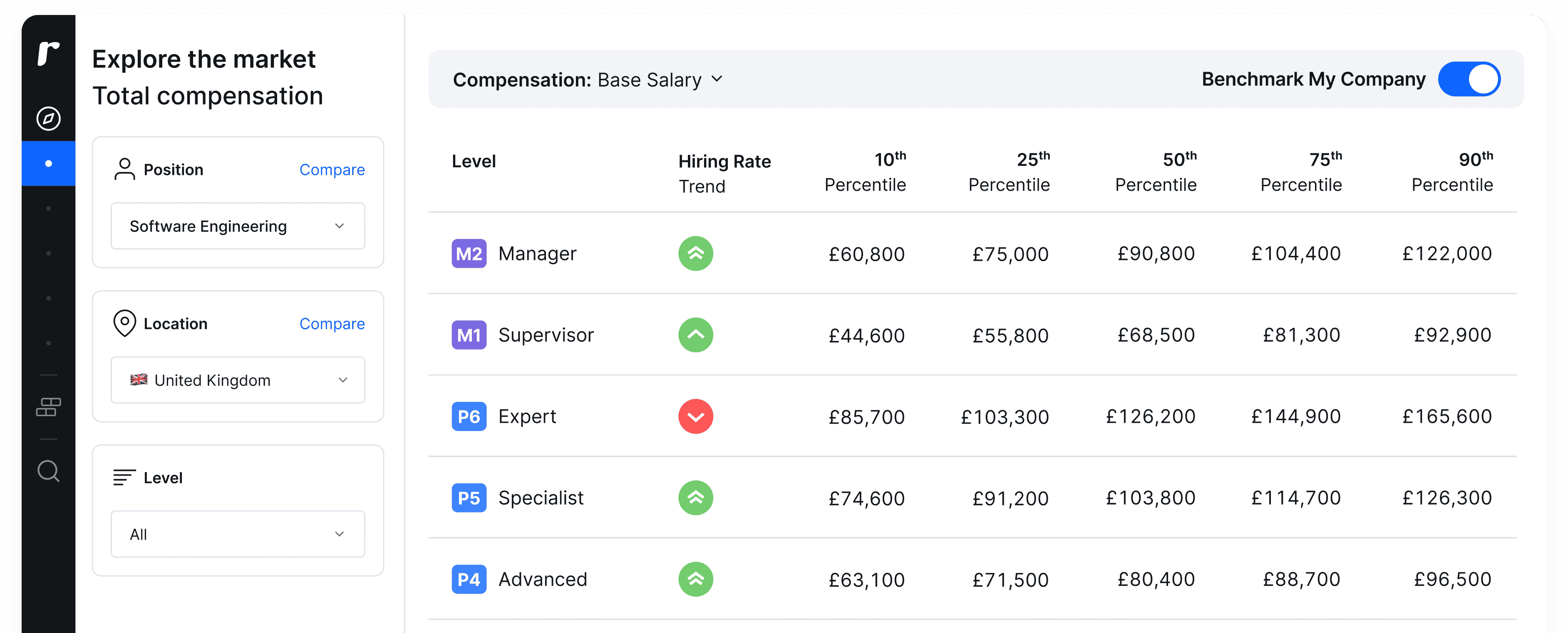The width and height of the screenshot is (1568, 633).
Task: Click the grid blocks icon in sidebar
Action: pos(48,407)
